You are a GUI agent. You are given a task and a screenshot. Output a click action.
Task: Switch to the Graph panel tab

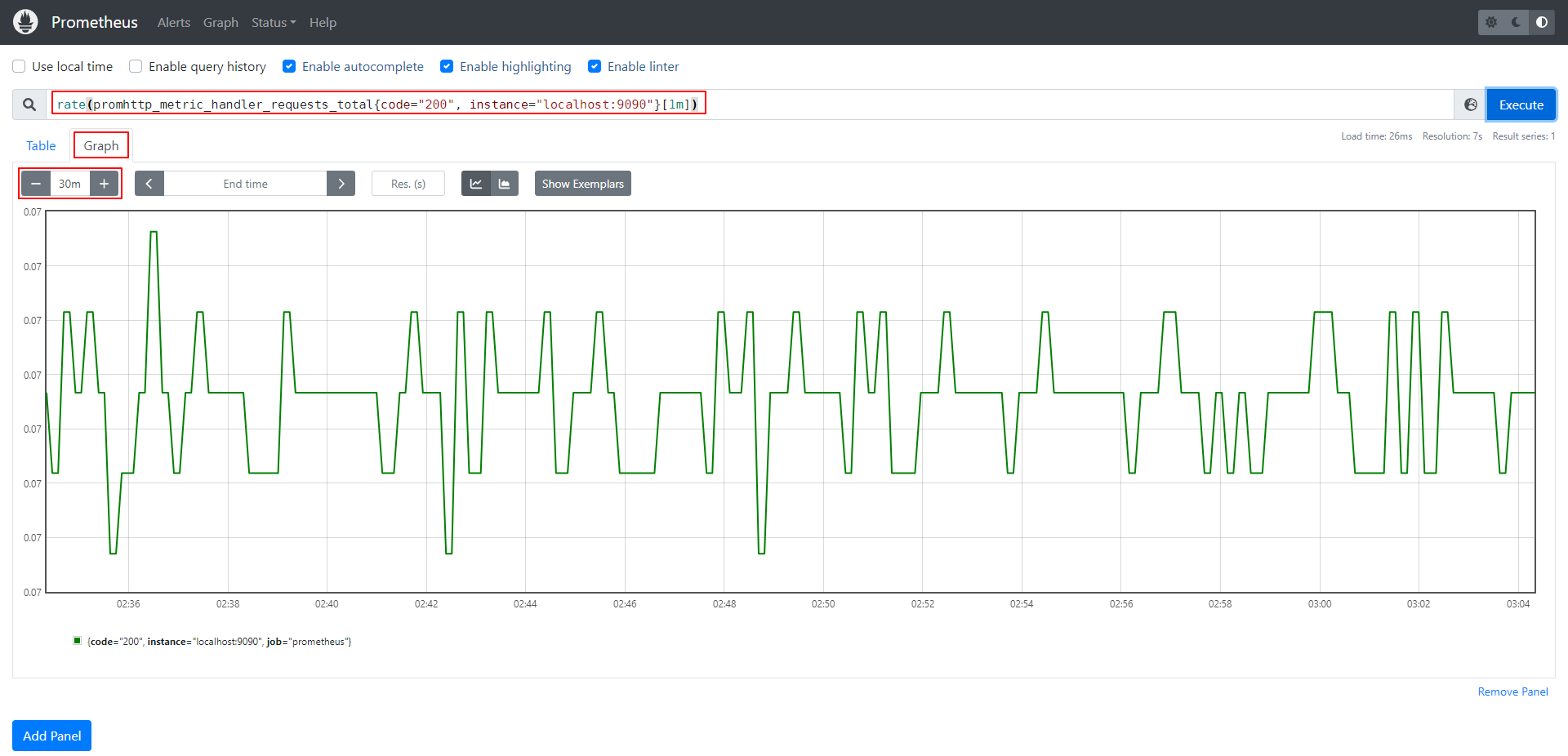pos(101,145)
